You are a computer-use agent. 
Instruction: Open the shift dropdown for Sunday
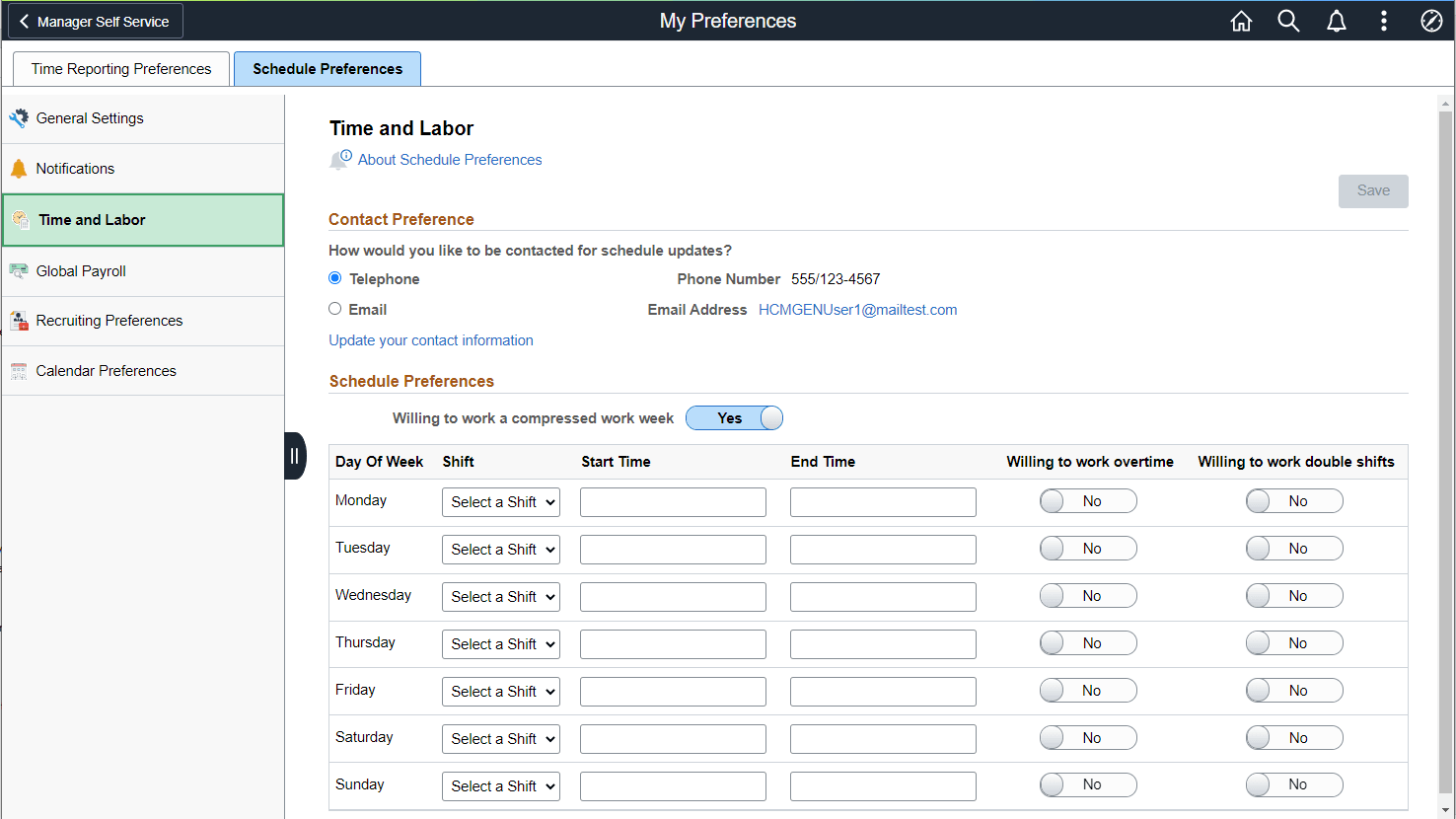coord(500,785)
